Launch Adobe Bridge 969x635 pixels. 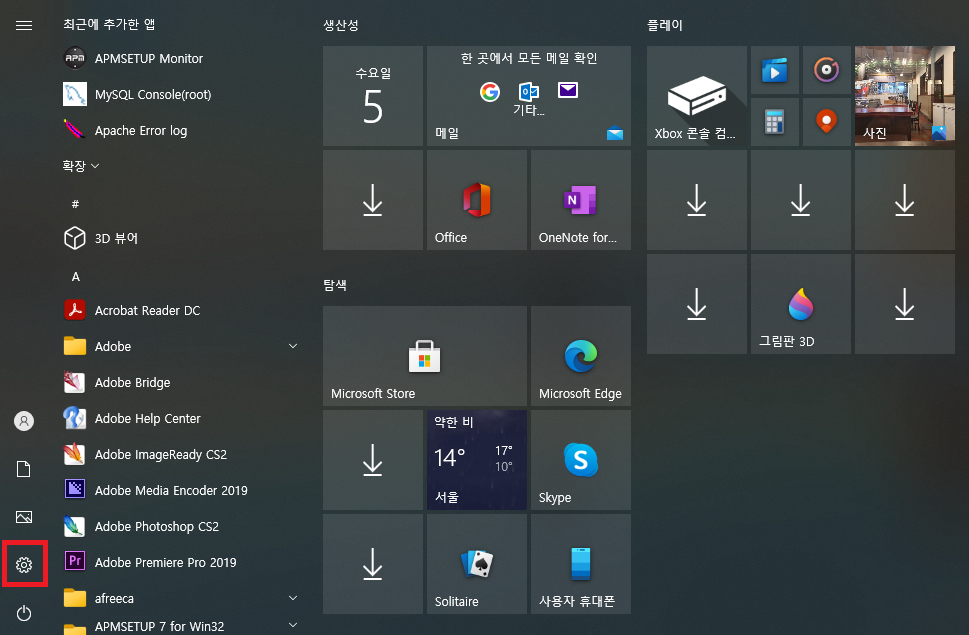(x=179, y=382)
